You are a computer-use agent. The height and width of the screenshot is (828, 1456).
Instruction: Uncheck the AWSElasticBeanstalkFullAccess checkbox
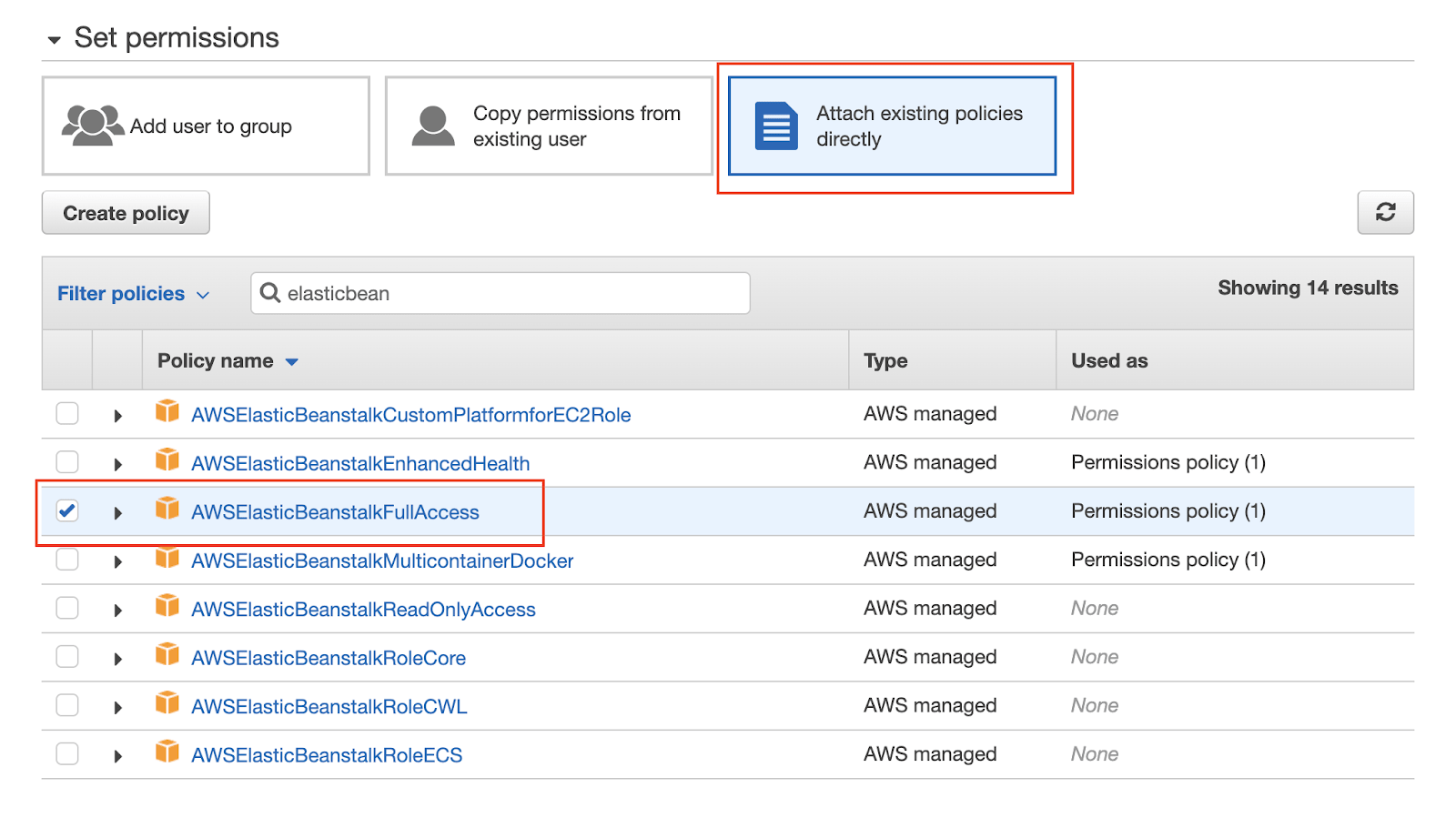pos(67,510)
